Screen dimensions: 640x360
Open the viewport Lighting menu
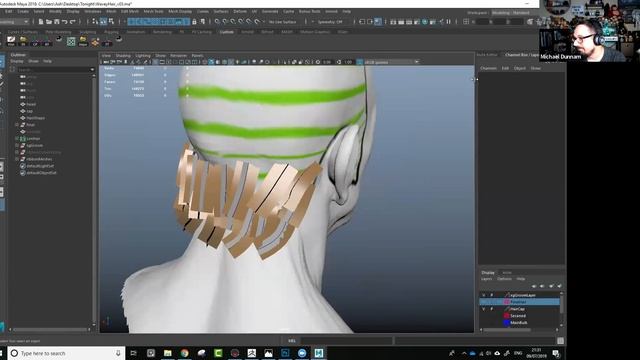pos(143,56)
